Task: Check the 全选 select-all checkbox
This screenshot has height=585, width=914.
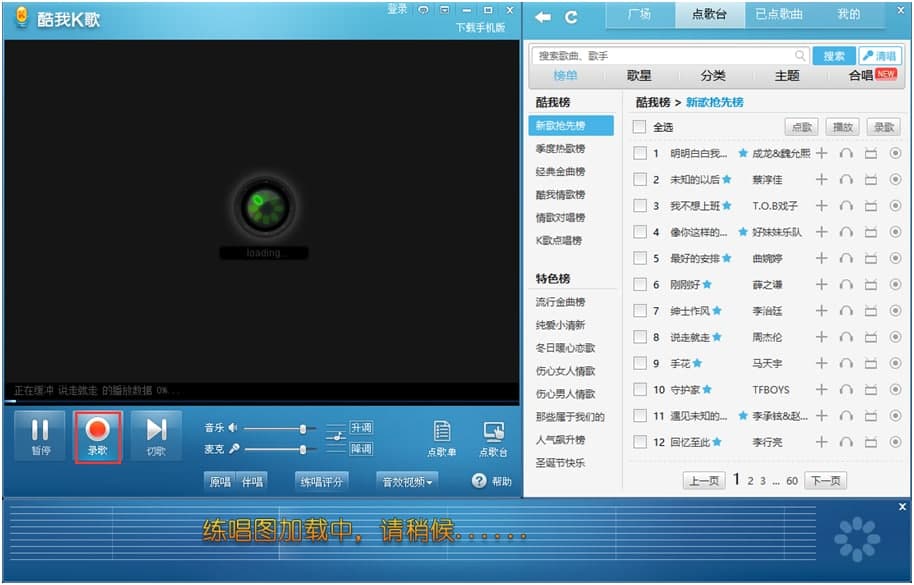Action: [x=640, y=127]
